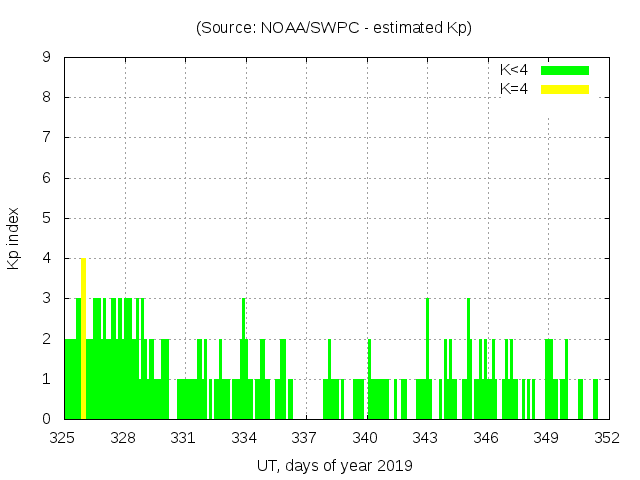Click the 'Kp index' y-axis label

(x=14, y=238)
